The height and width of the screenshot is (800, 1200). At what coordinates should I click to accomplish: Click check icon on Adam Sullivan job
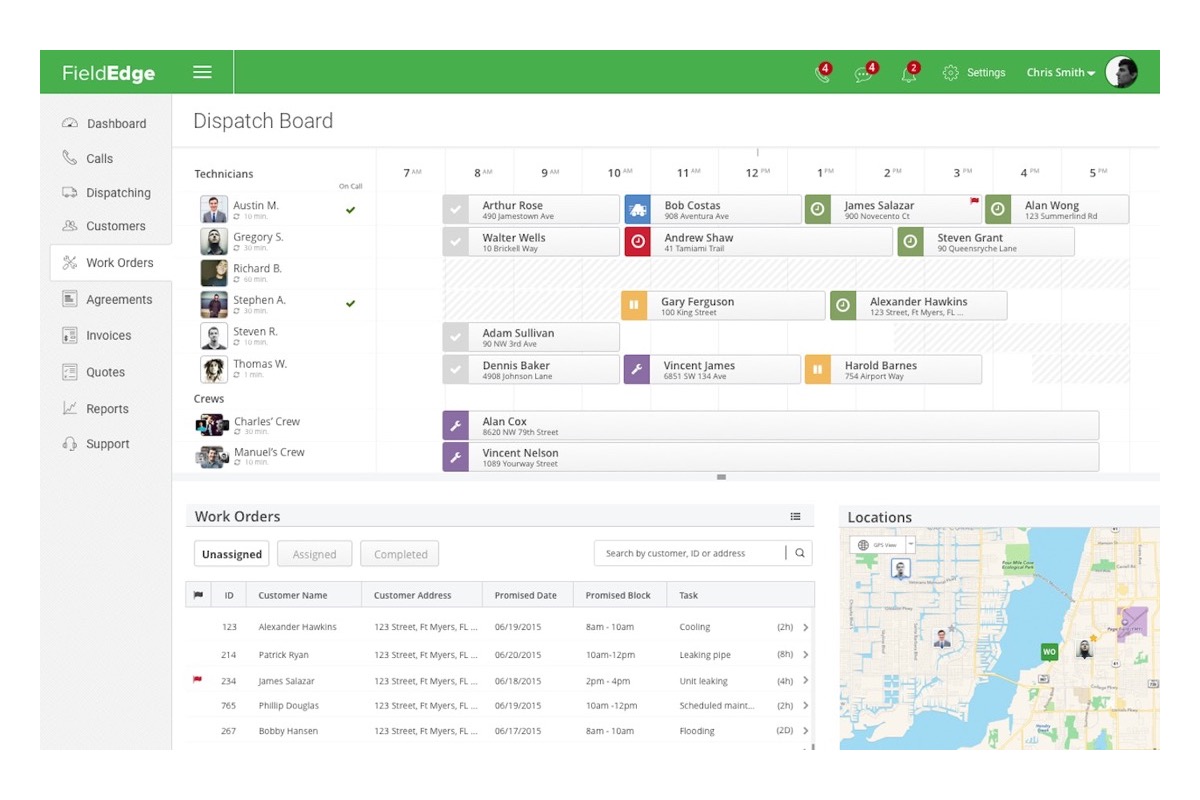tap(456, 338)
